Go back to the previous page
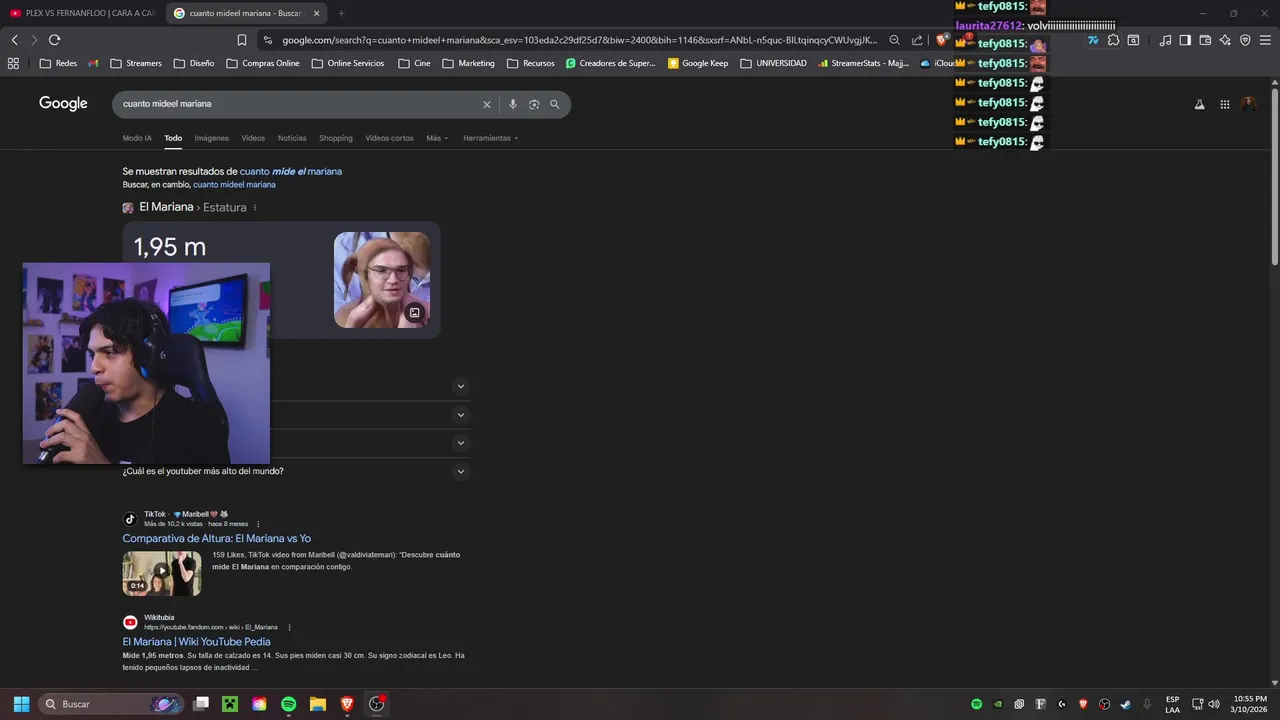 click(14, 40)
